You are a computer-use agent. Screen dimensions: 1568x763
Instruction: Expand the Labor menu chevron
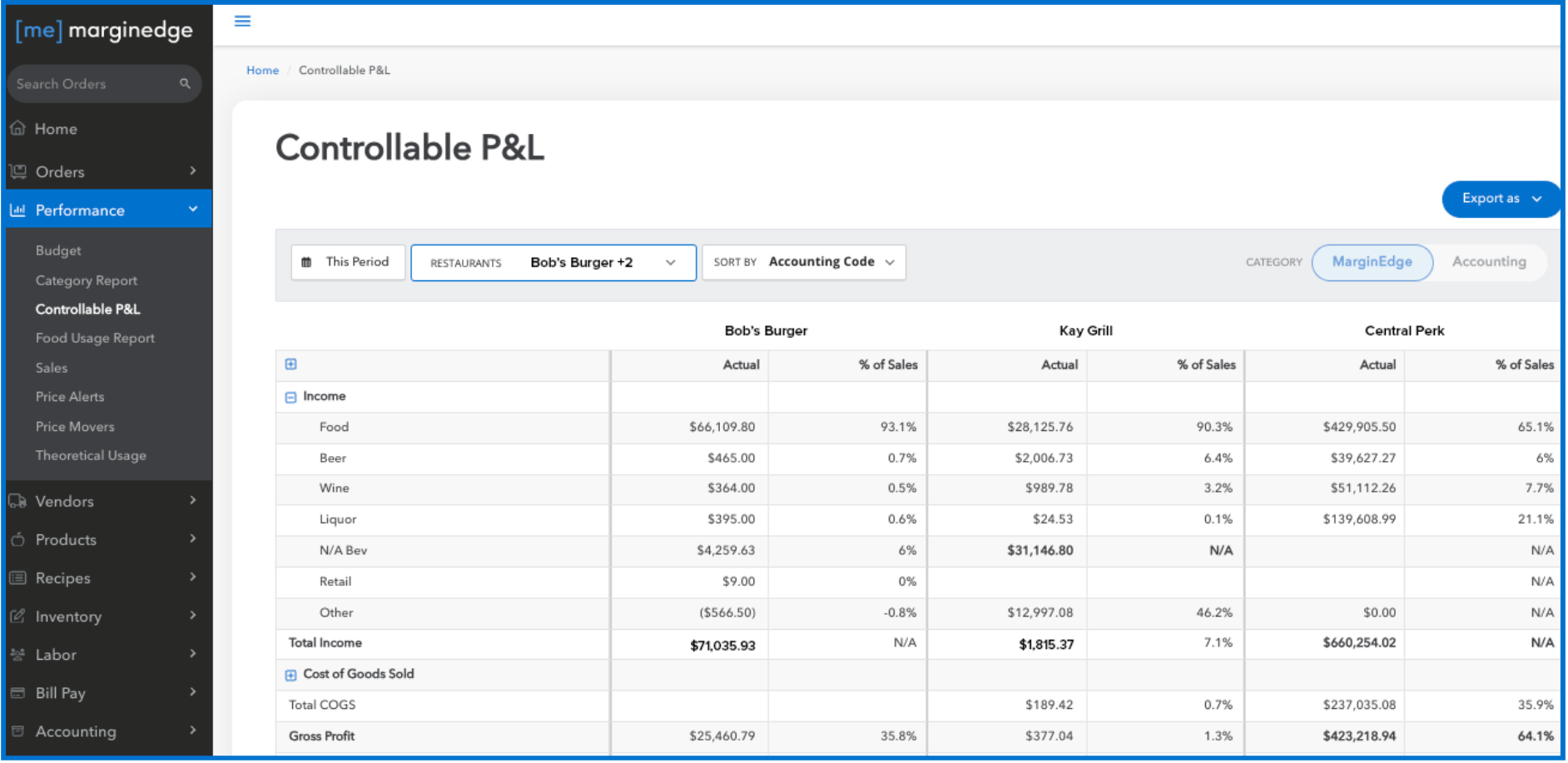pos(193,653)
